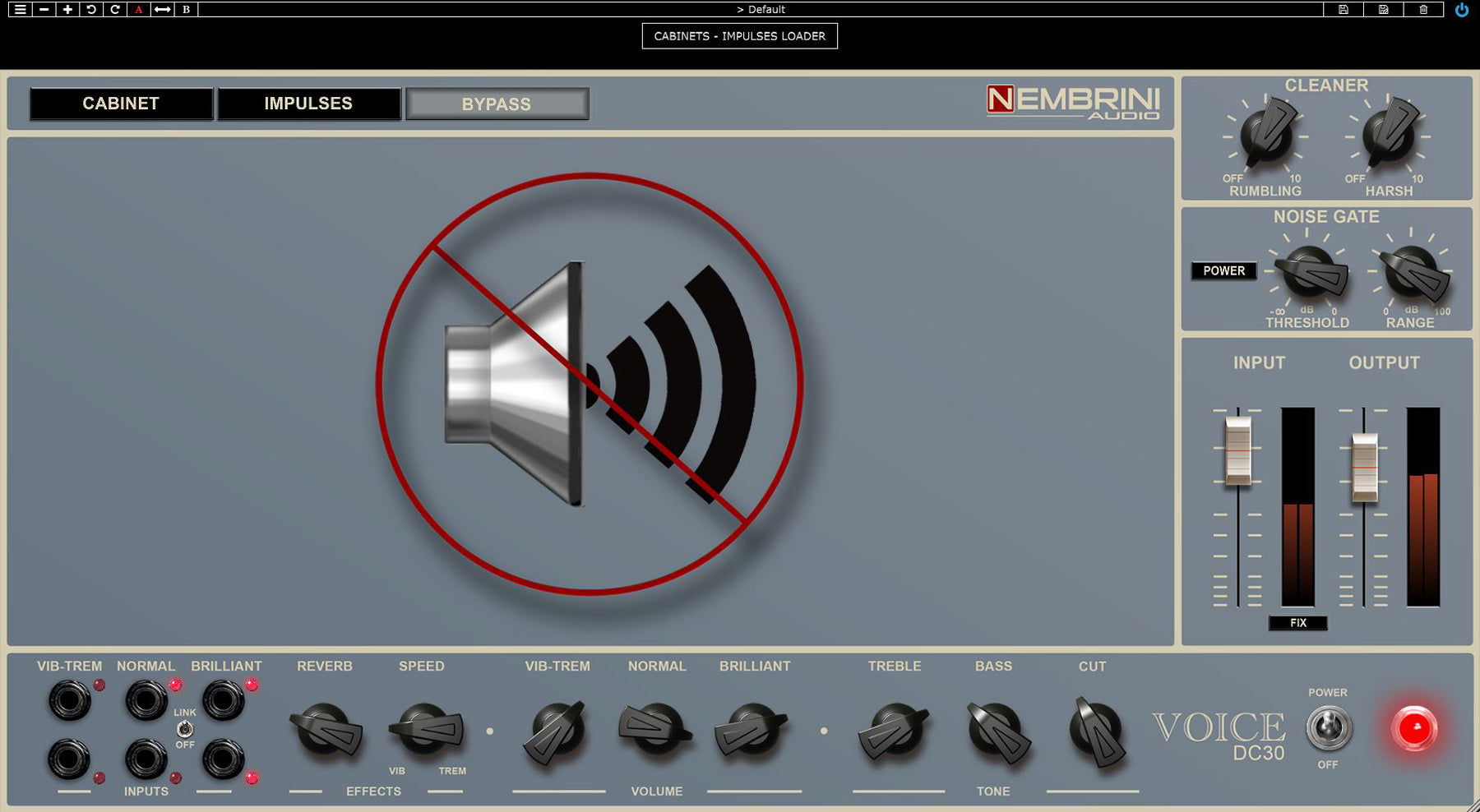Switch to the IMPULSES tab
Image resolution: width=1480 pixels, height=812 pixels.
308,104
